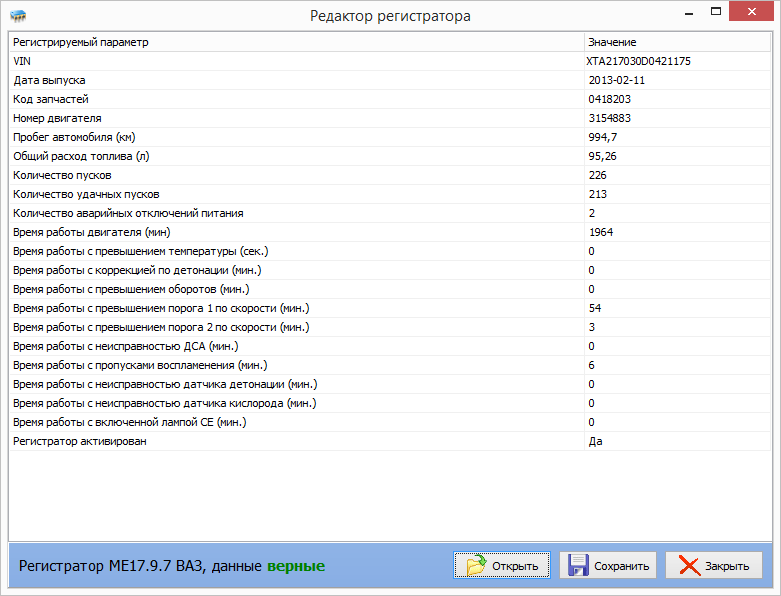Click the app icon in title bar
The image size is (781, 596).
pyautogui.click(x=18, y=16)
